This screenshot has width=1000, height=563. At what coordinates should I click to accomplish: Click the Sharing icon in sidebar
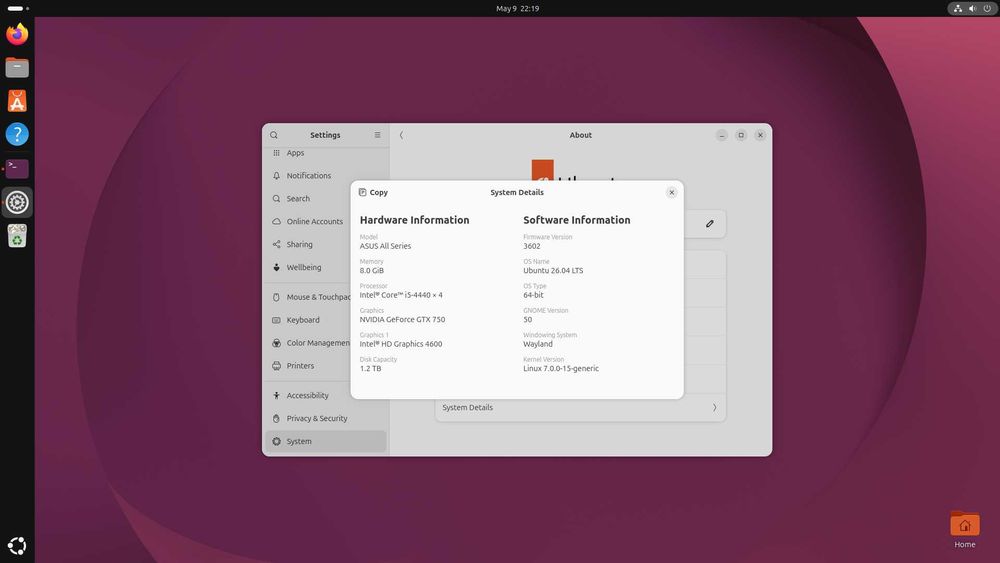click(276, 244)
